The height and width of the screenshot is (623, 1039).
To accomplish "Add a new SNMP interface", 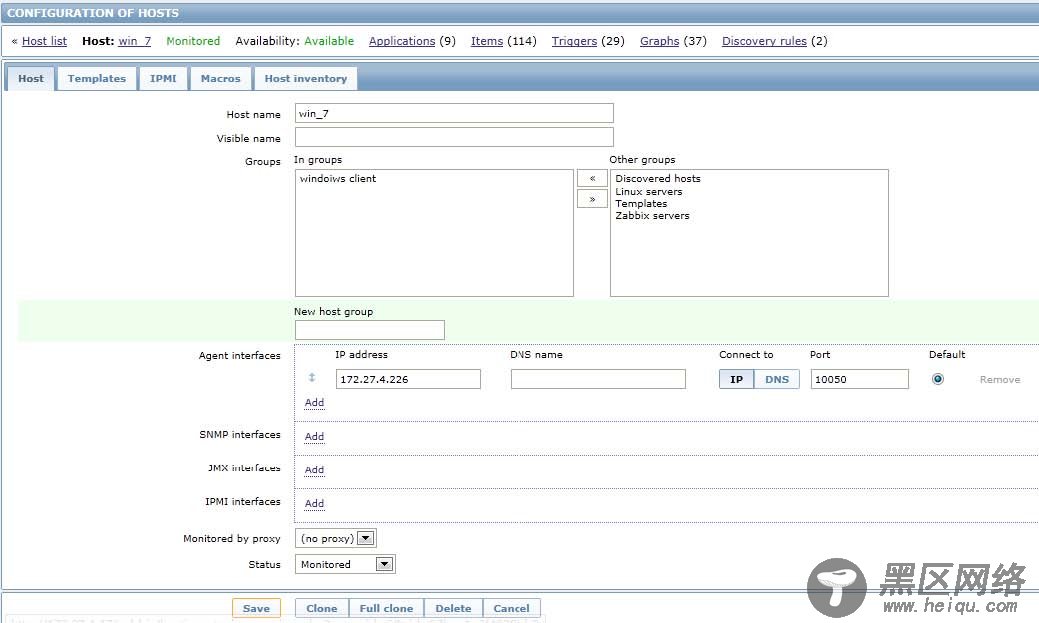I will coord(314,436).
